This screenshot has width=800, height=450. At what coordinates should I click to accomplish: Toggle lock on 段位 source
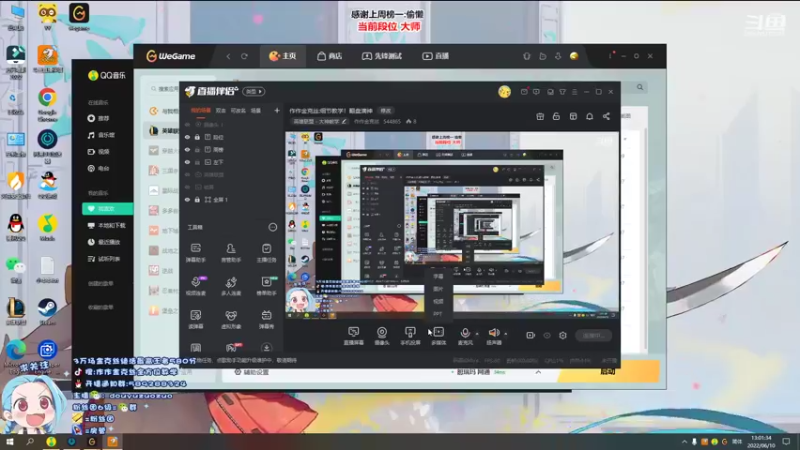pyautogui.click(x=197, y=137)
